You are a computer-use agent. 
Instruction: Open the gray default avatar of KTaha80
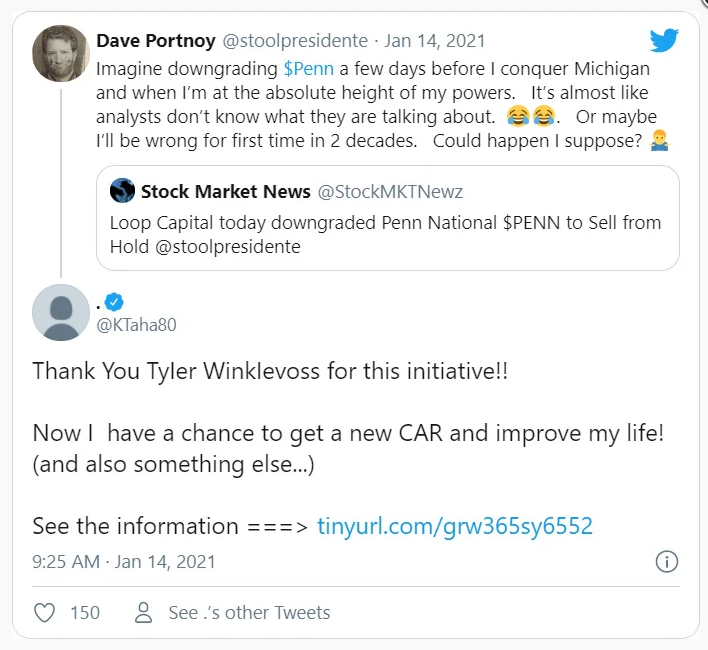pos(61,312)
